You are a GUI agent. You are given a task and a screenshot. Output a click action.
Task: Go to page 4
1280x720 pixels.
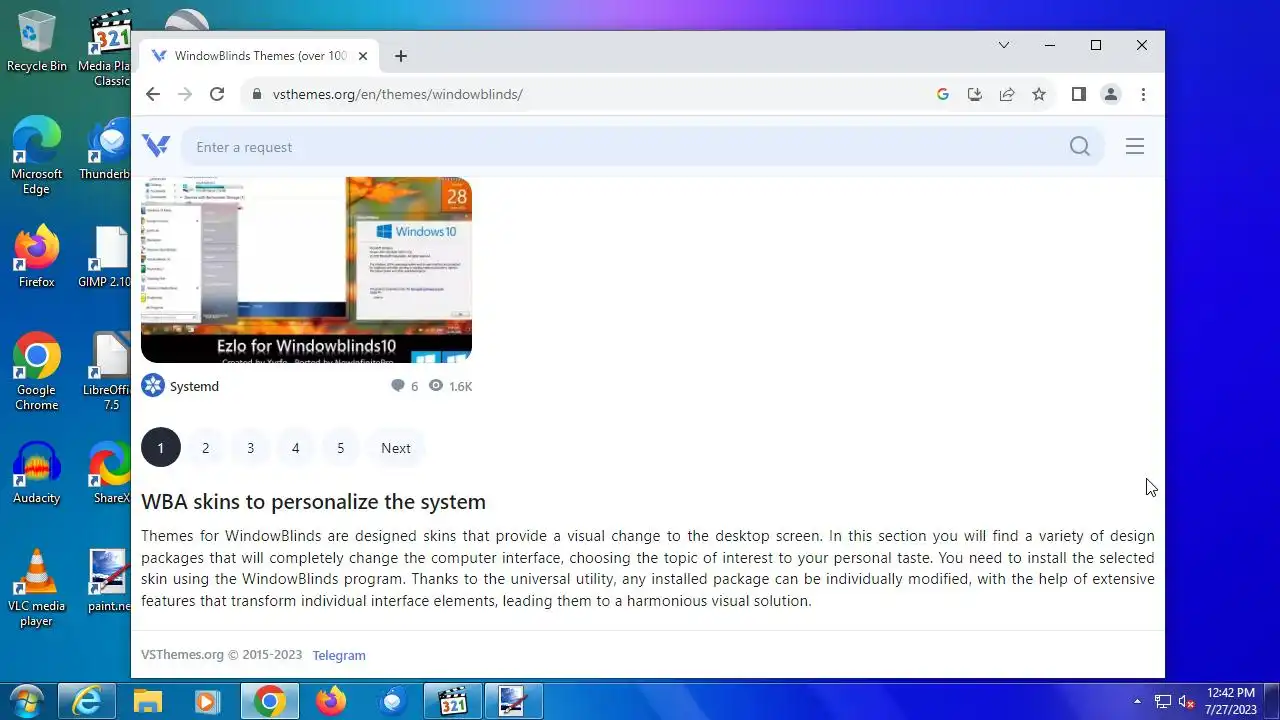pos(296,448)
